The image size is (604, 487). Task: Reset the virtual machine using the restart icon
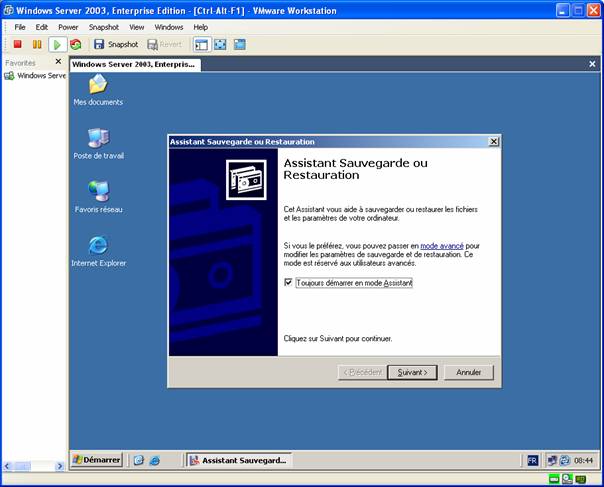click(76, 44)
